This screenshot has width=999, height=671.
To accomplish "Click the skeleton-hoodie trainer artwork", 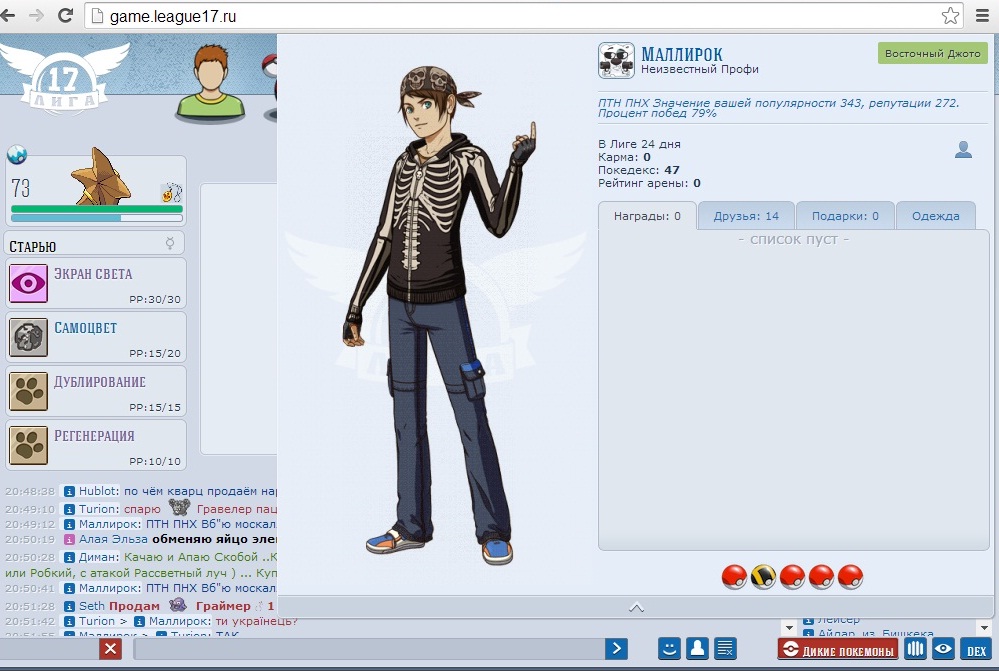I will click(x=440, y=315).
